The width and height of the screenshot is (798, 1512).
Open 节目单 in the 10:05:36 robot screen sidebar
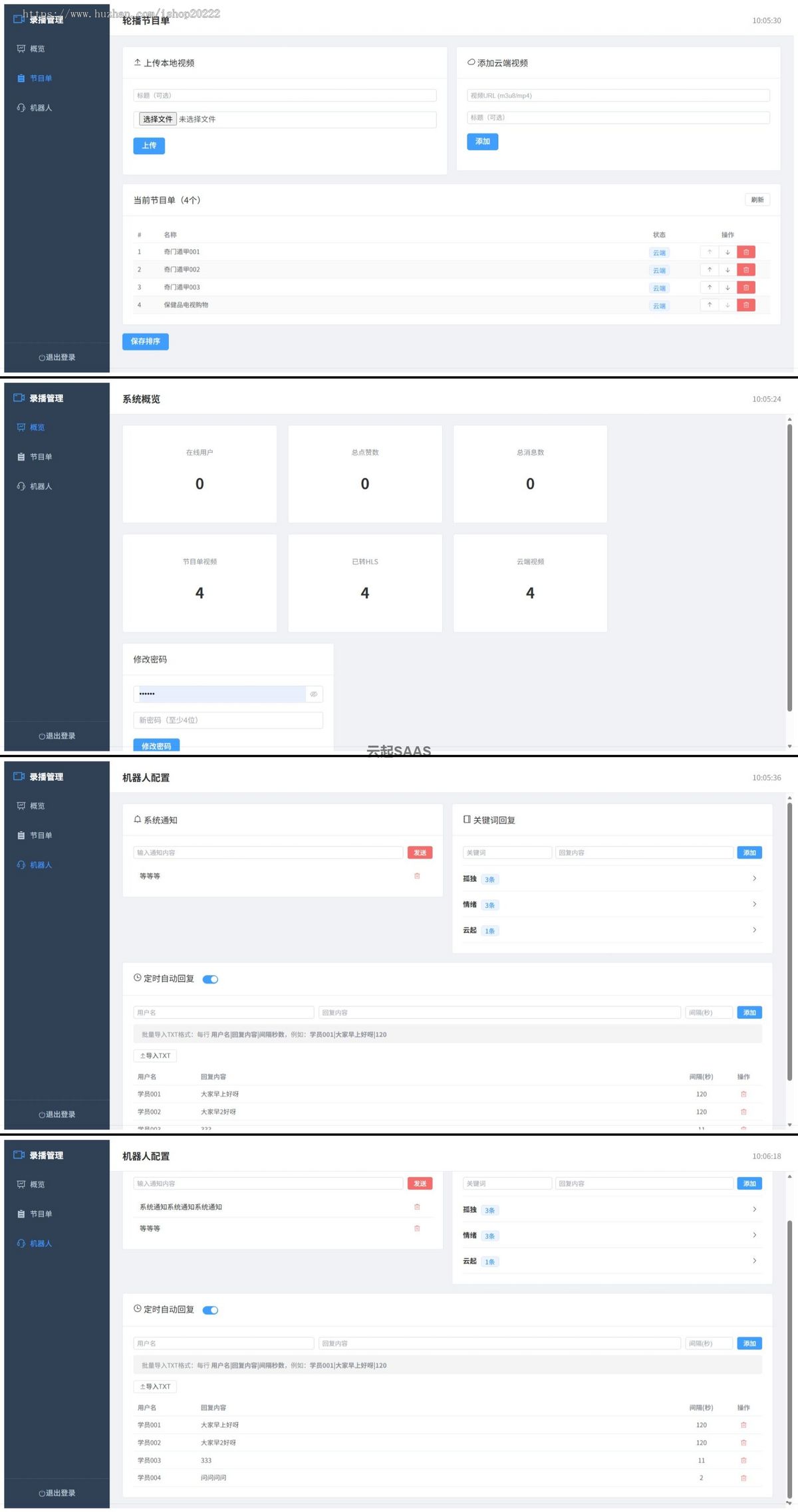(35, 835)
